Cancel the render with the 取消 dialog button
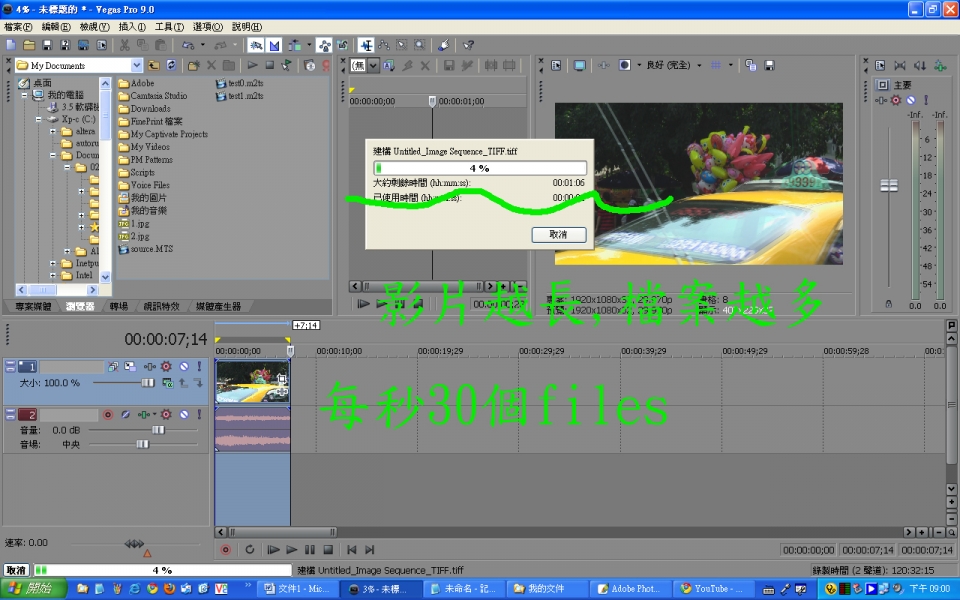The width and height of the screenshot is (960, 600). point(558,234)
